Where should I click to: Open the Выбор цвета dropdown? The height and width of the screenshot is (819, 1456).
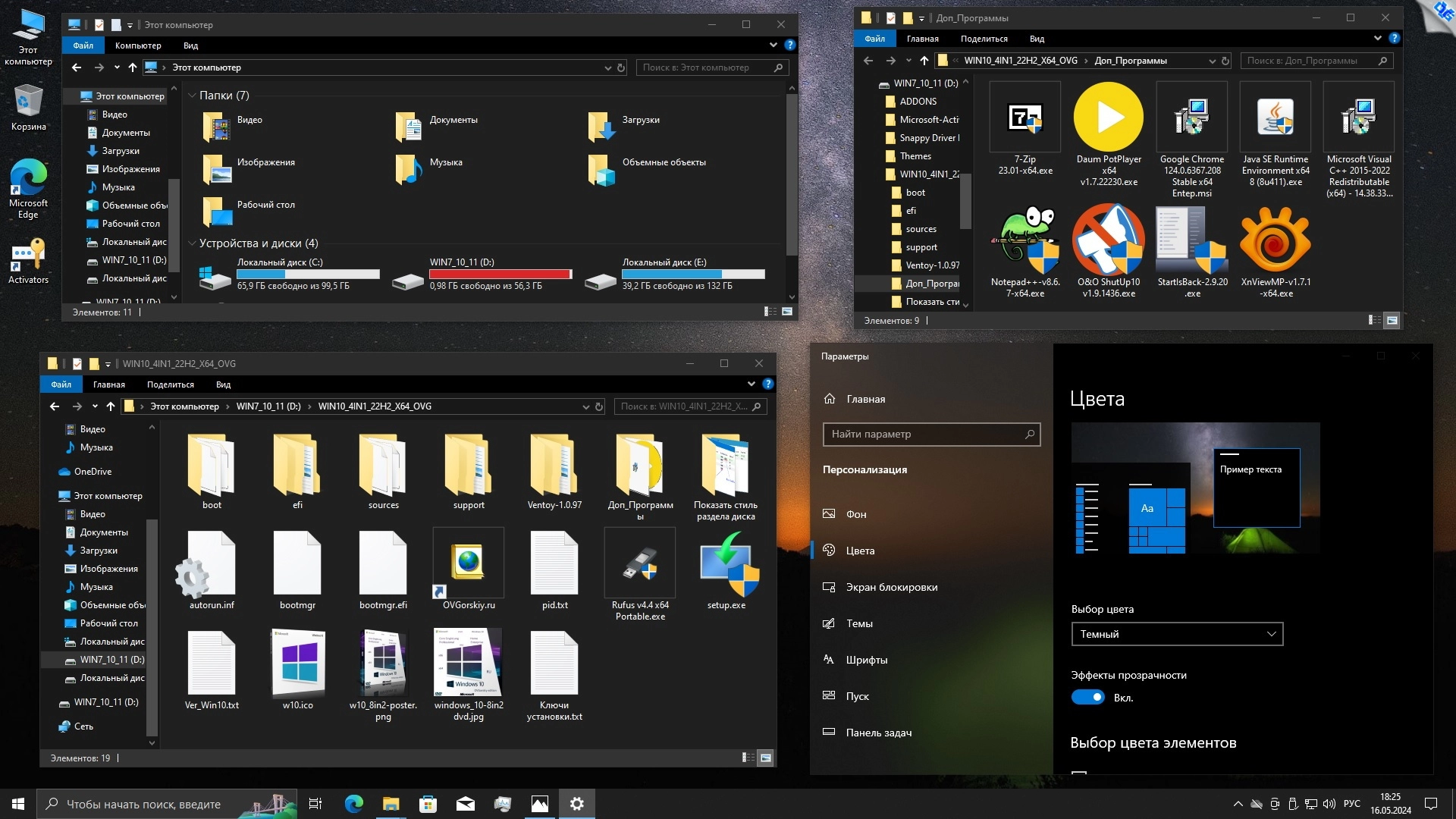point(1176,634)
